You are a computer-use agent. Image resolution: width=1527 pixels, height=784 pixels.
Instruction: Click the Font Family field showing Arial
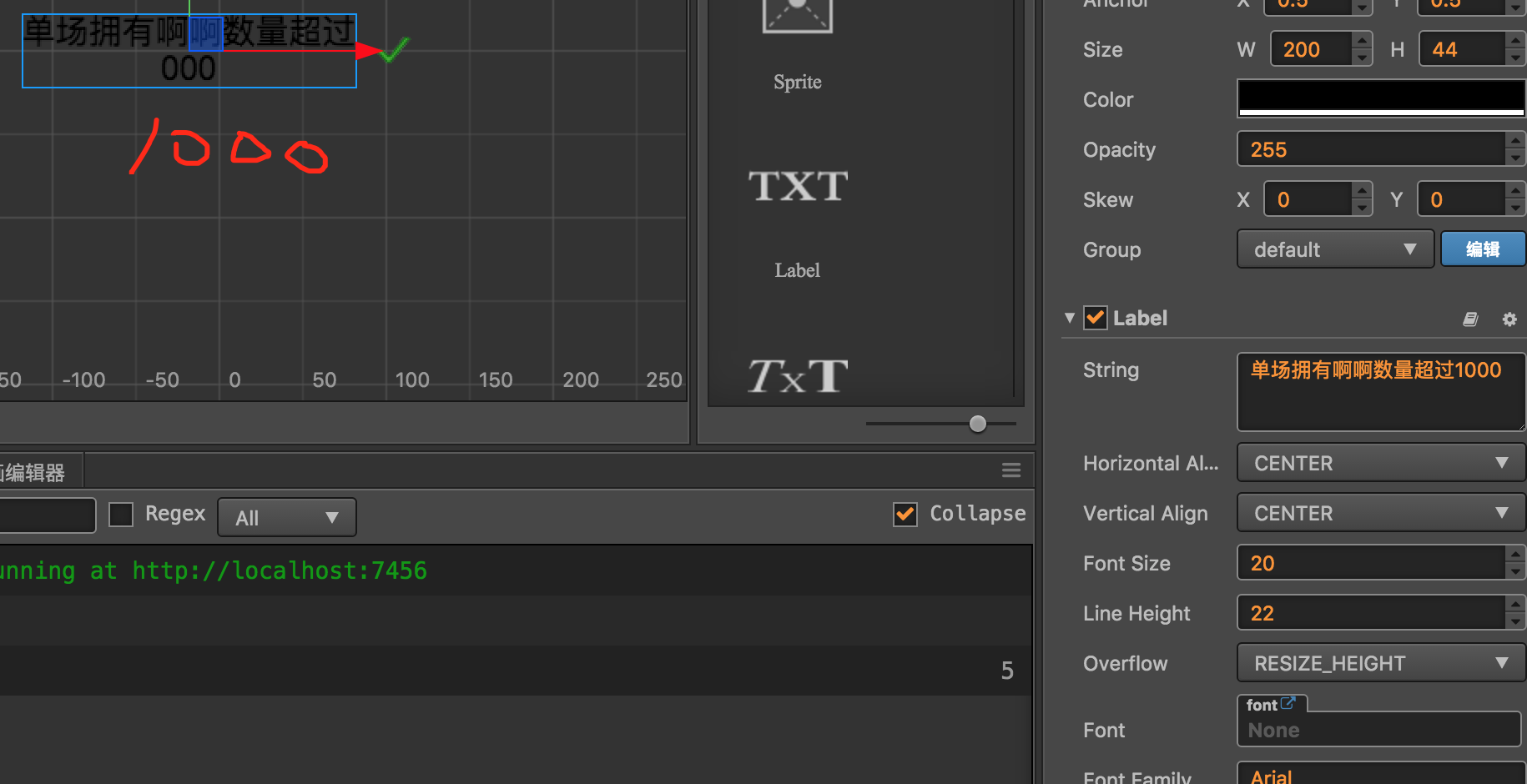coord(1381,773)
